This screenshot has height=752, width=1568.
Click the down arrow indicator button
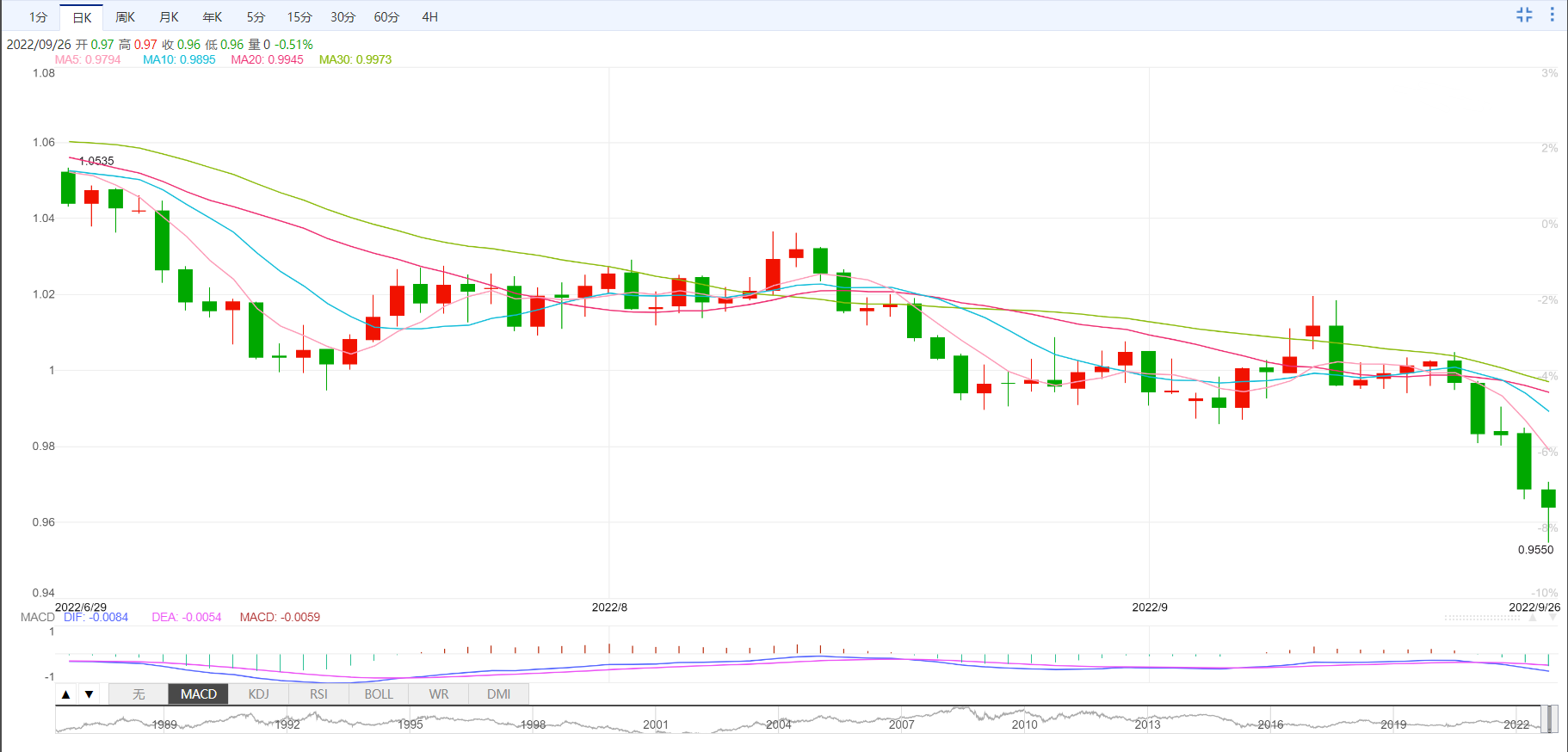(x=89, y=694)
